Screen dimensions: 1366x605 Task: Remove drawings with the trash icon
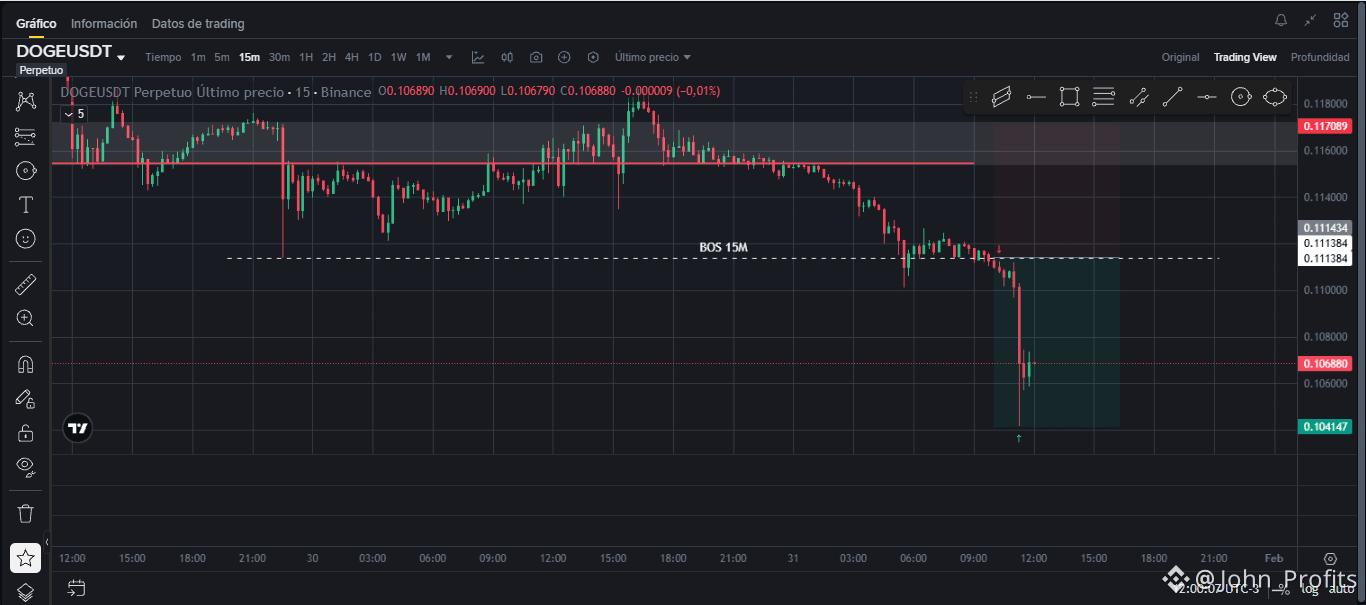coord(26,513)
